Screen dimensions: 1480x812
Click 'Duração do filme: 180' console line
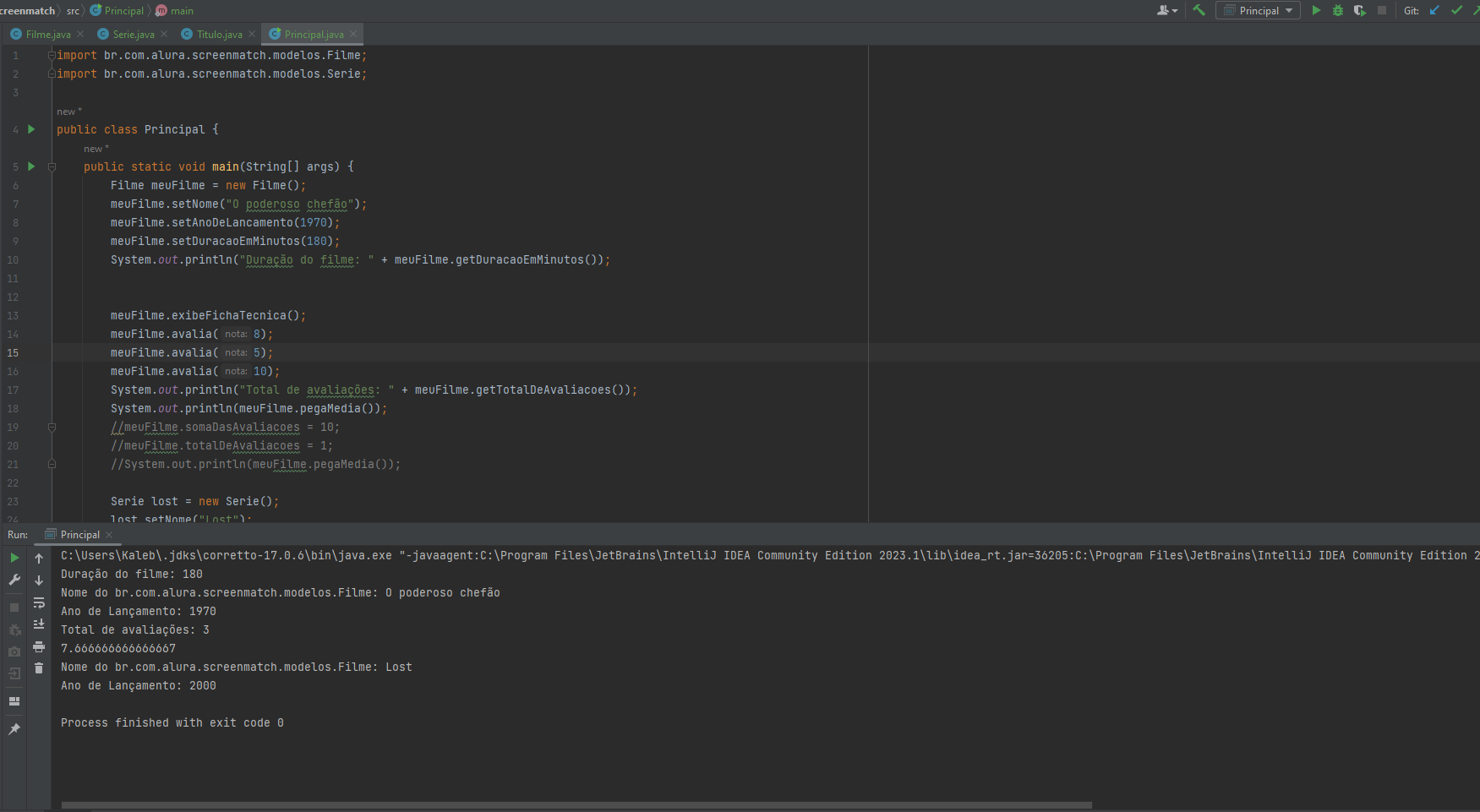pos(132,574)
